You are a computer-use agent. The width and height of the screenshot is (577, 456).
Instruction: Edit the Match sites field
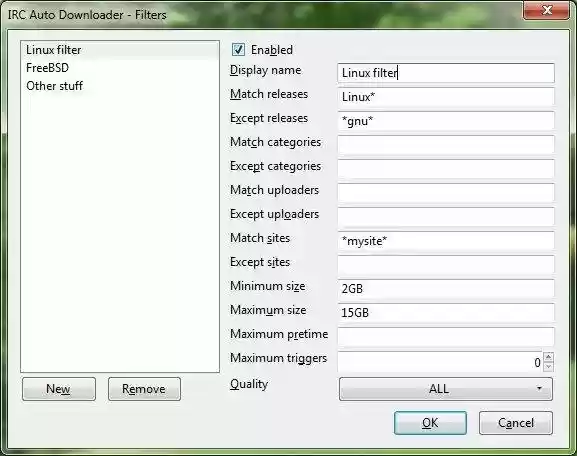446,241
